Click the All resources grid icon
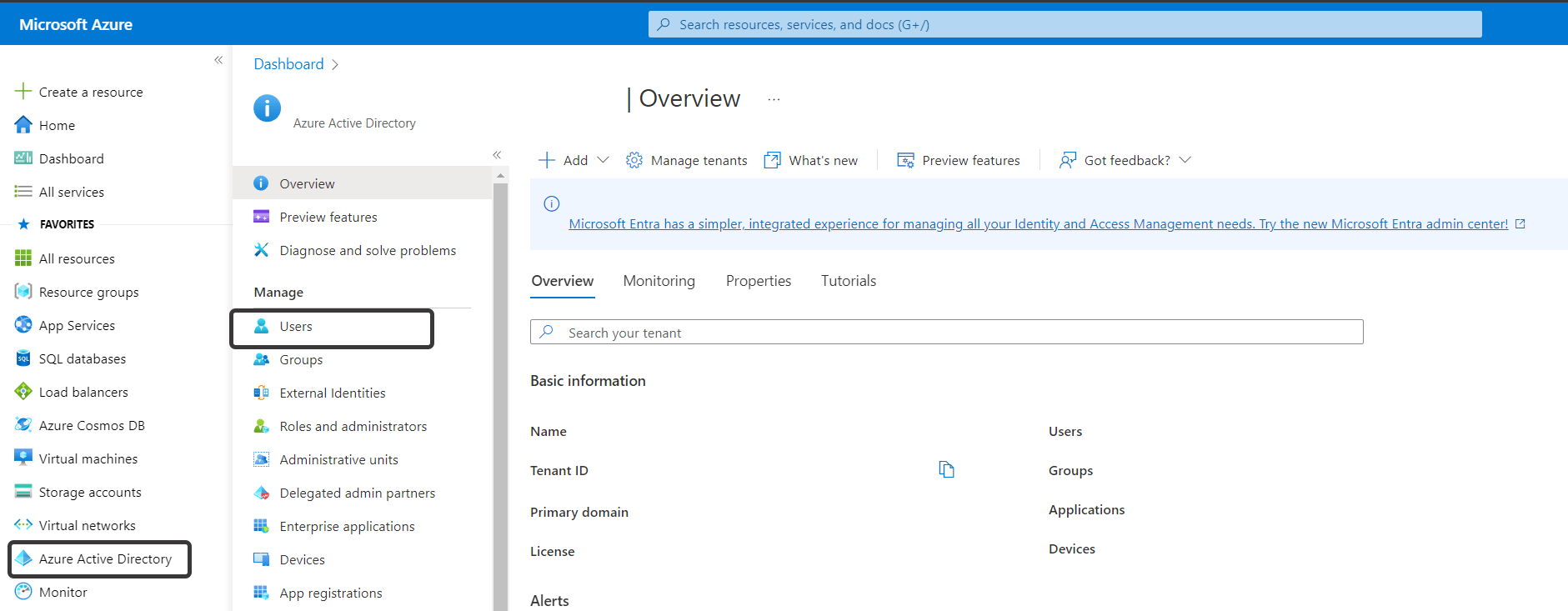Screen dimensions: 1568x611 pyautogui.click(x=23, y=258)
